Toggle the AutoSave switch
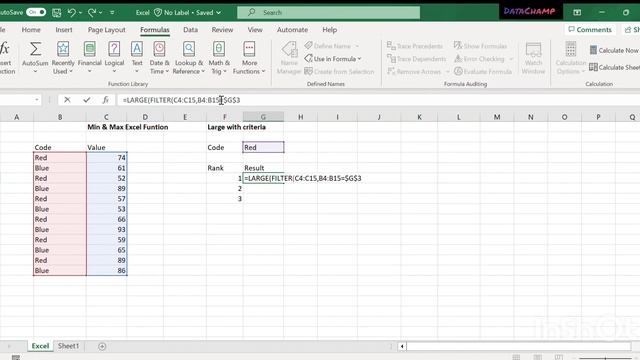 tap(36, 12)
